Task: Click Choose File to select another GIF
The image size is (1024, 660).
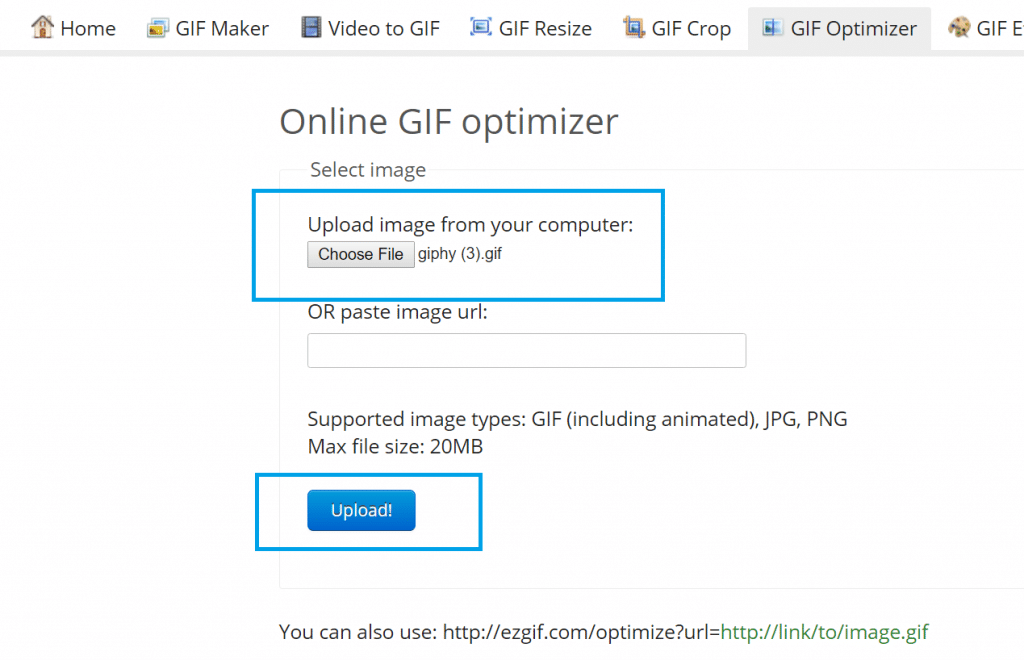Action: click(360, 254)
